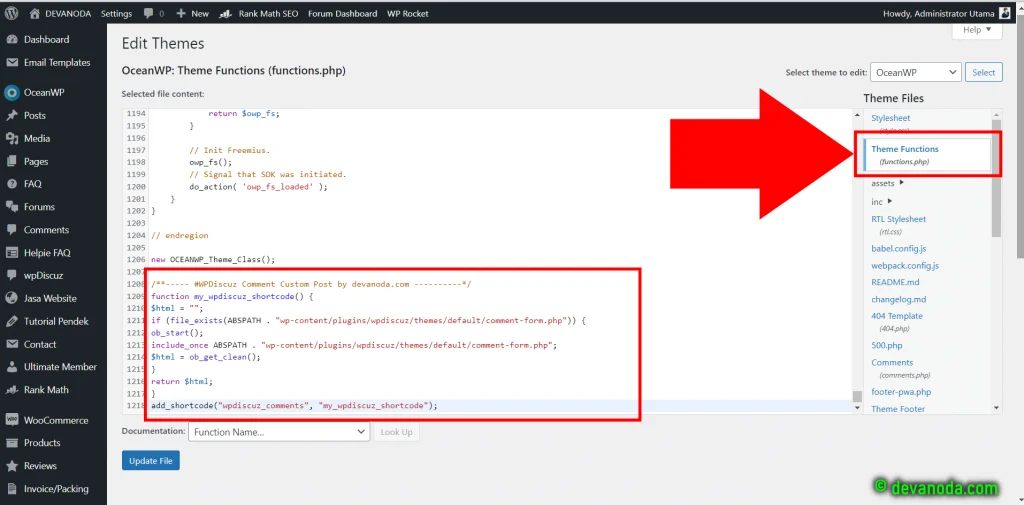1024x505 pixels.
Task: Click the Pages icon in sidebar
Action: pyautogui.click(x=11, y=161)
